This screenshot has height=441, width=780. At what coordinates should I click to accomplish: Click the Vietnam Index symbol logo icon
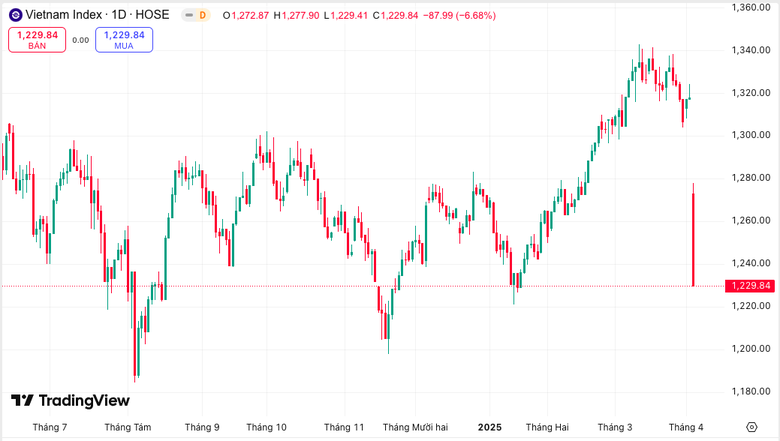click(15, 15)
